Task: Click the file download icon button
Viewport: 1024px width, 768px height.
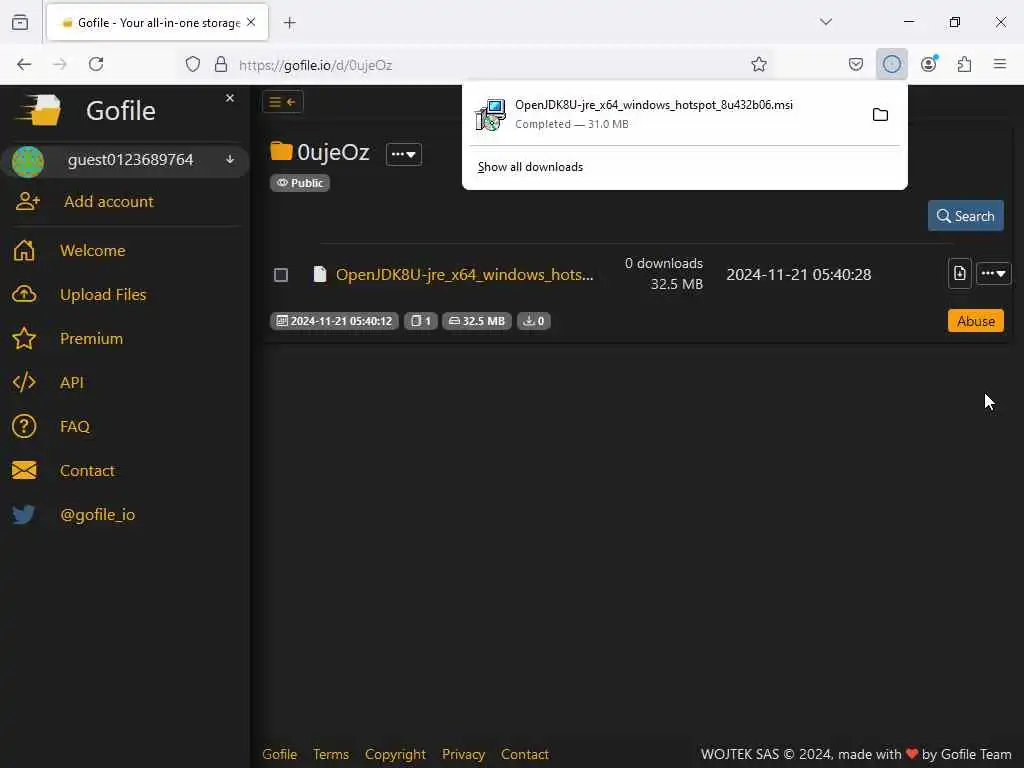Action: [959, 273]
